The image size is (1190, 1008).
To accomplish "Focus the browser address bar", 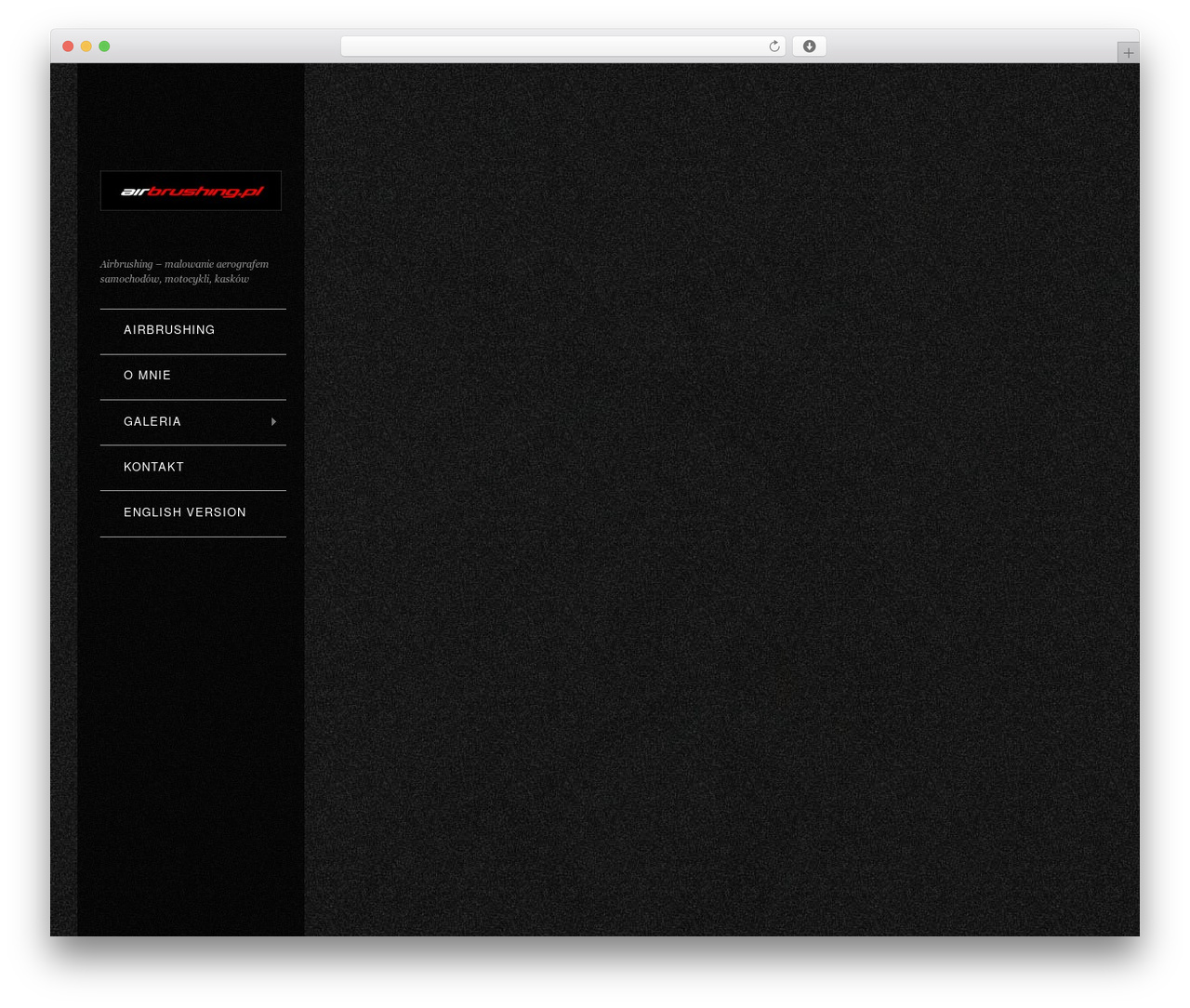I will 562,46.
